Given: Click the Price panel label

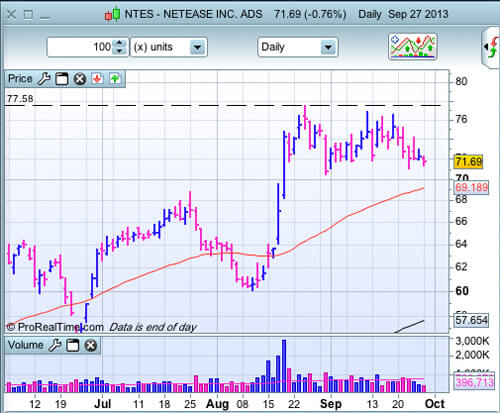Looking at the screenshot, I should 20,79.
